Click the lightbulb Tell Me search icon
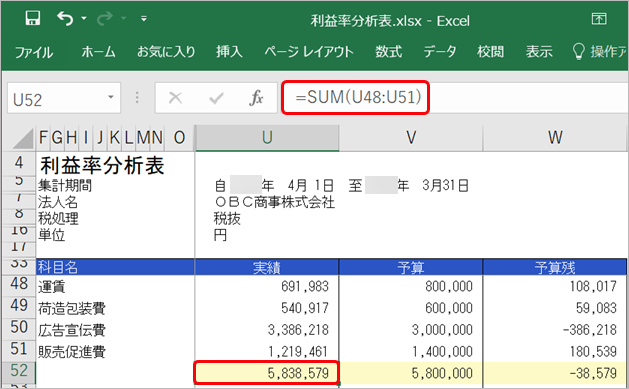 (578, 52)
